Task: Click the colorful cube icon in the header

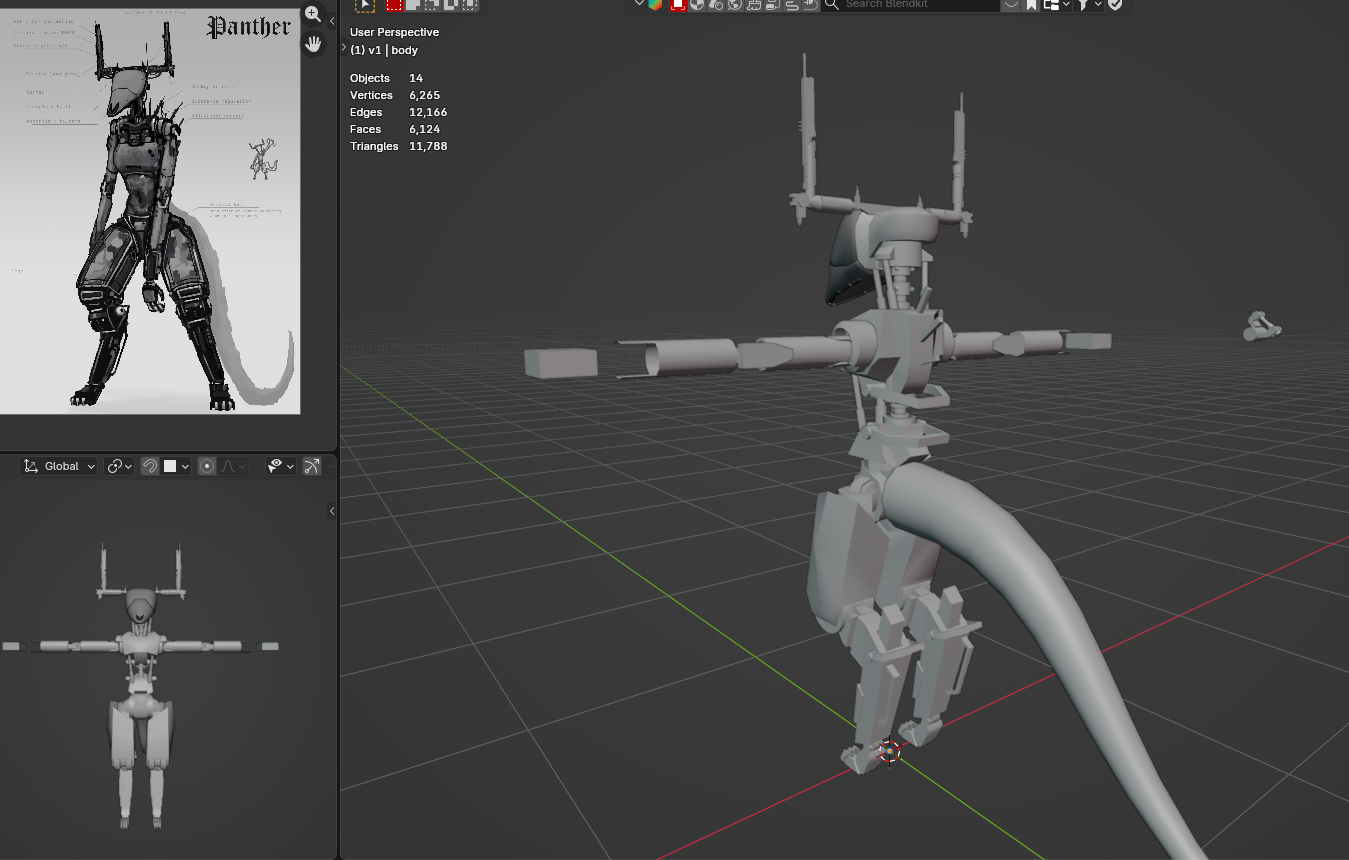Action: pyautogui.click(x=655, y=4)
